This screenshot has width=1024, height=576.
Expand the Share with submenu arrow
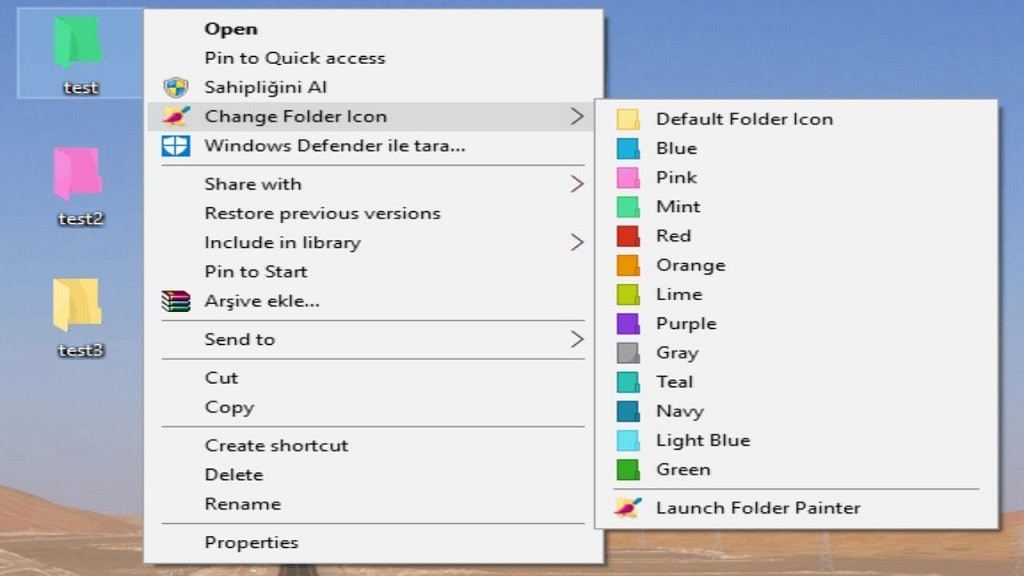coord(577,184)
